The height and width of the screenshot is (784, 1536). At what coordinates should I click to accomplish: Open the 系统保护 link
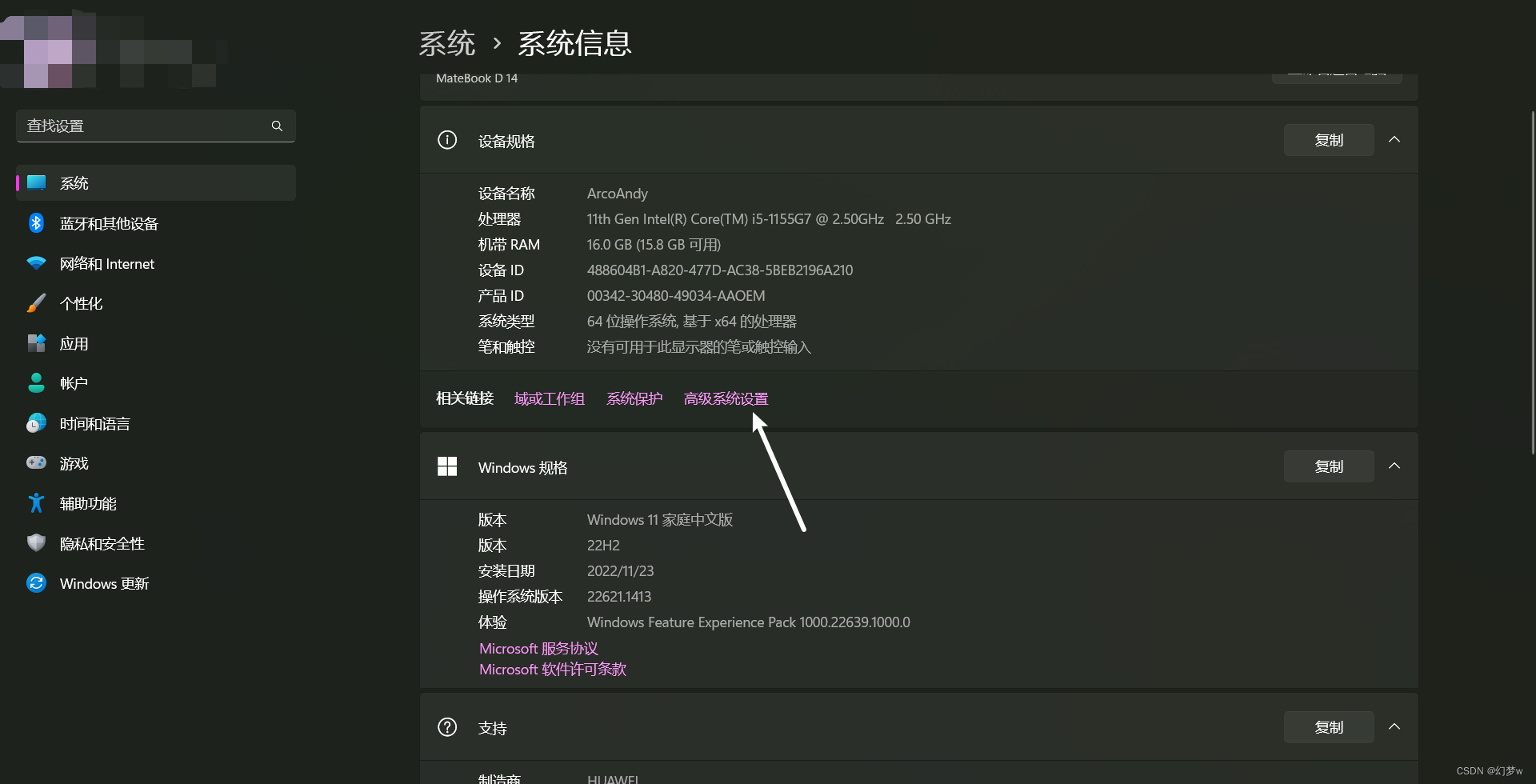click(634, 398)
